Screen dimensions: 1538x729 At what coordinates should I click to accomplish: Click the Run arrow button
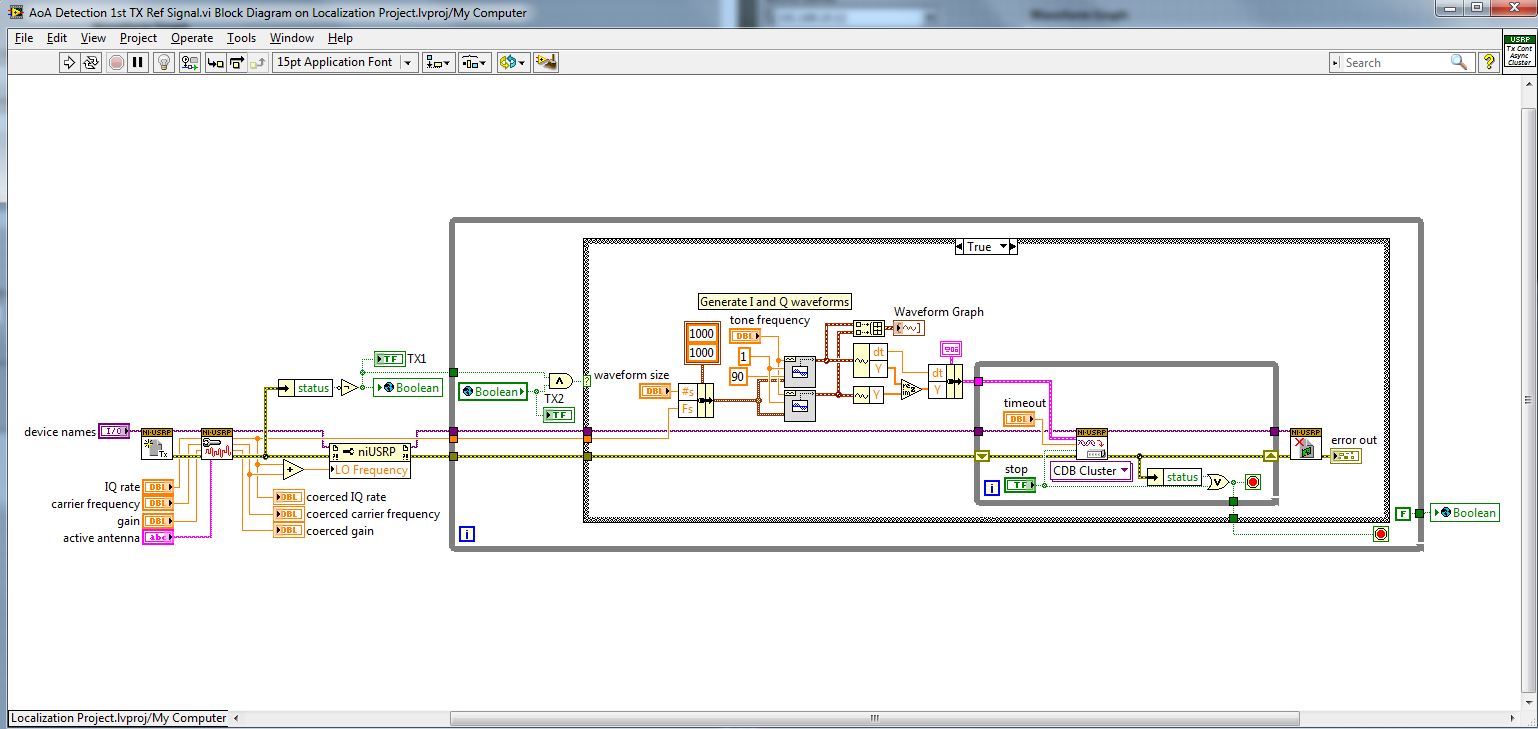tap(69, 62)
